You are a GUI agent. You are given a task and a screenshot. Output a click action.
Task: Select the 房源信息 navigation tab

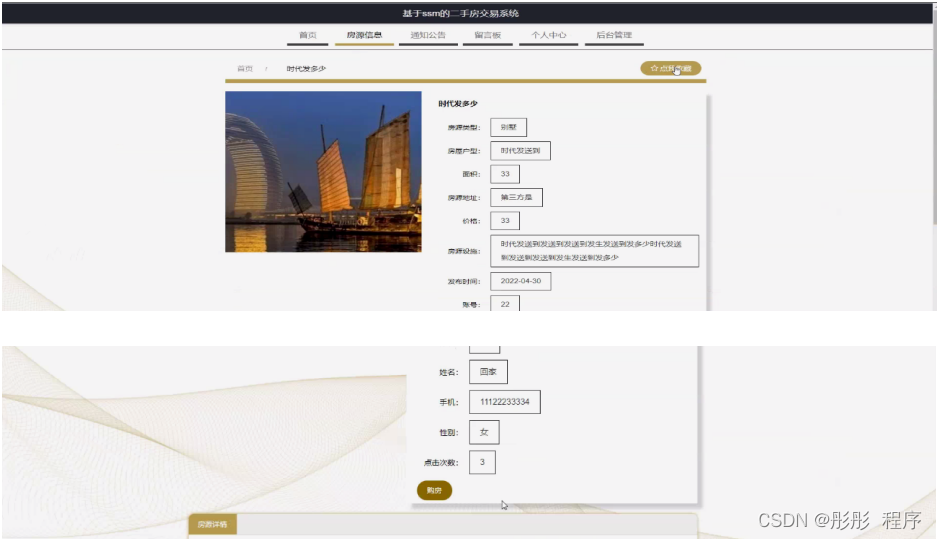coord(365,35)
